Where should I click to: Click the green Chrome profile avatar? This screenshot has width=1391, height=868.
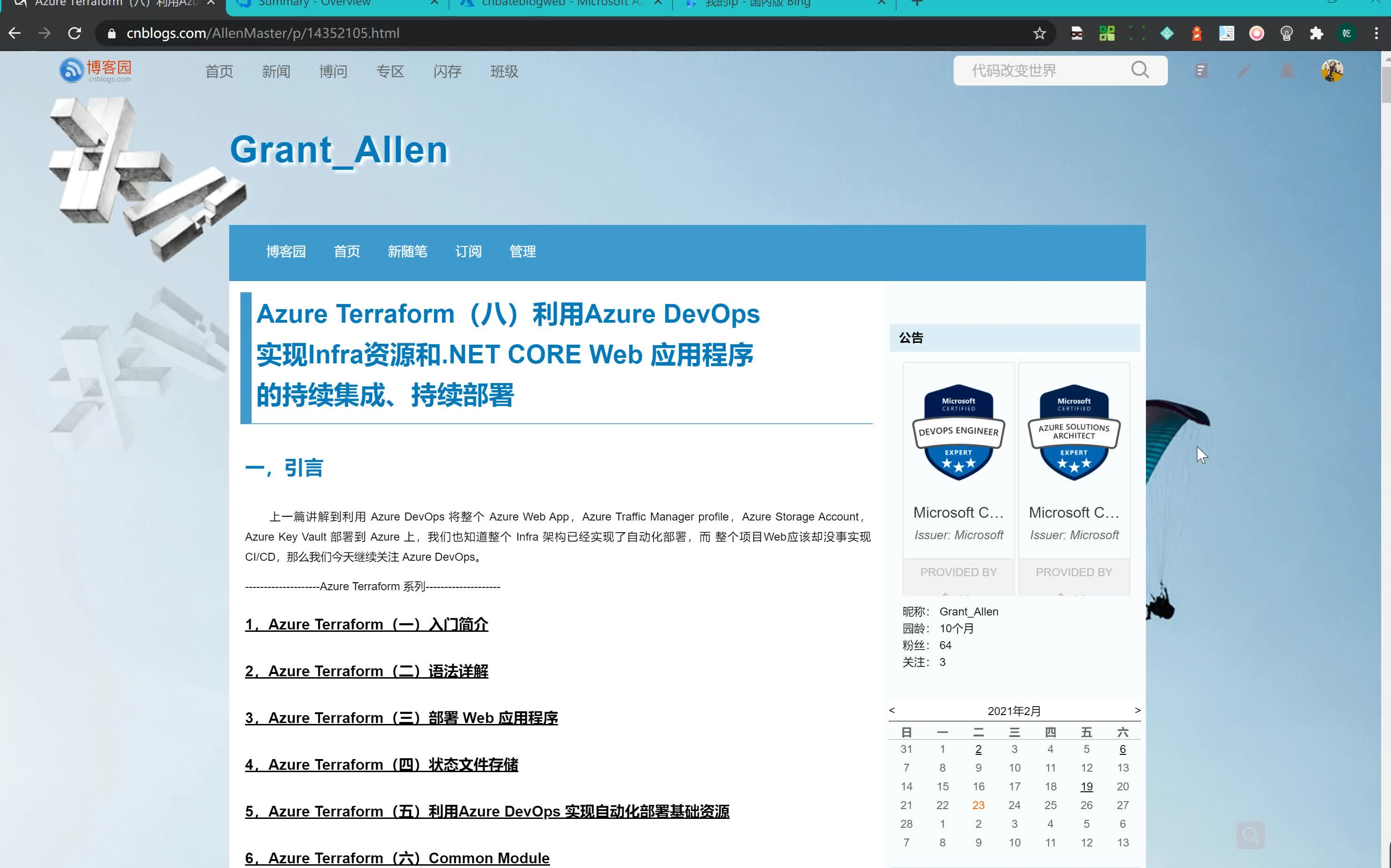pyautogui.click(x=1346, y=33)
